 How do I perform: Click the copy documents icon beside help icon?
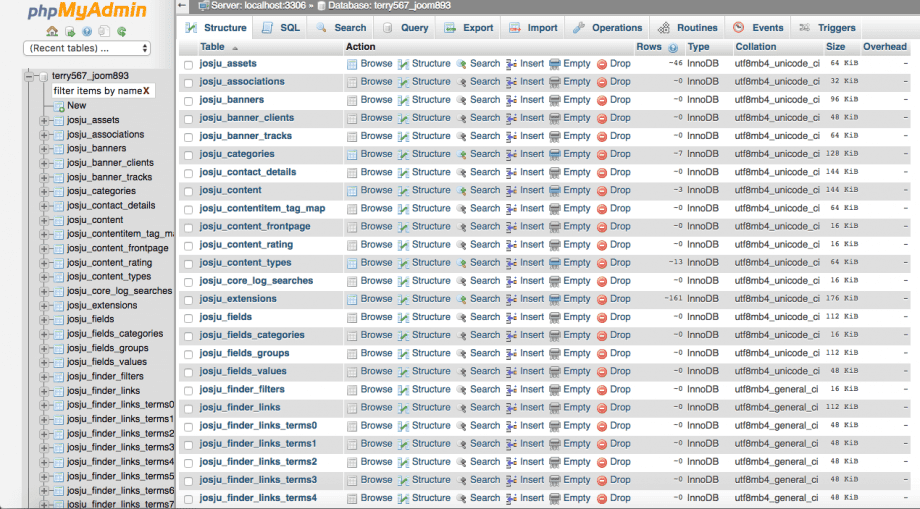(x=104, y=32)
